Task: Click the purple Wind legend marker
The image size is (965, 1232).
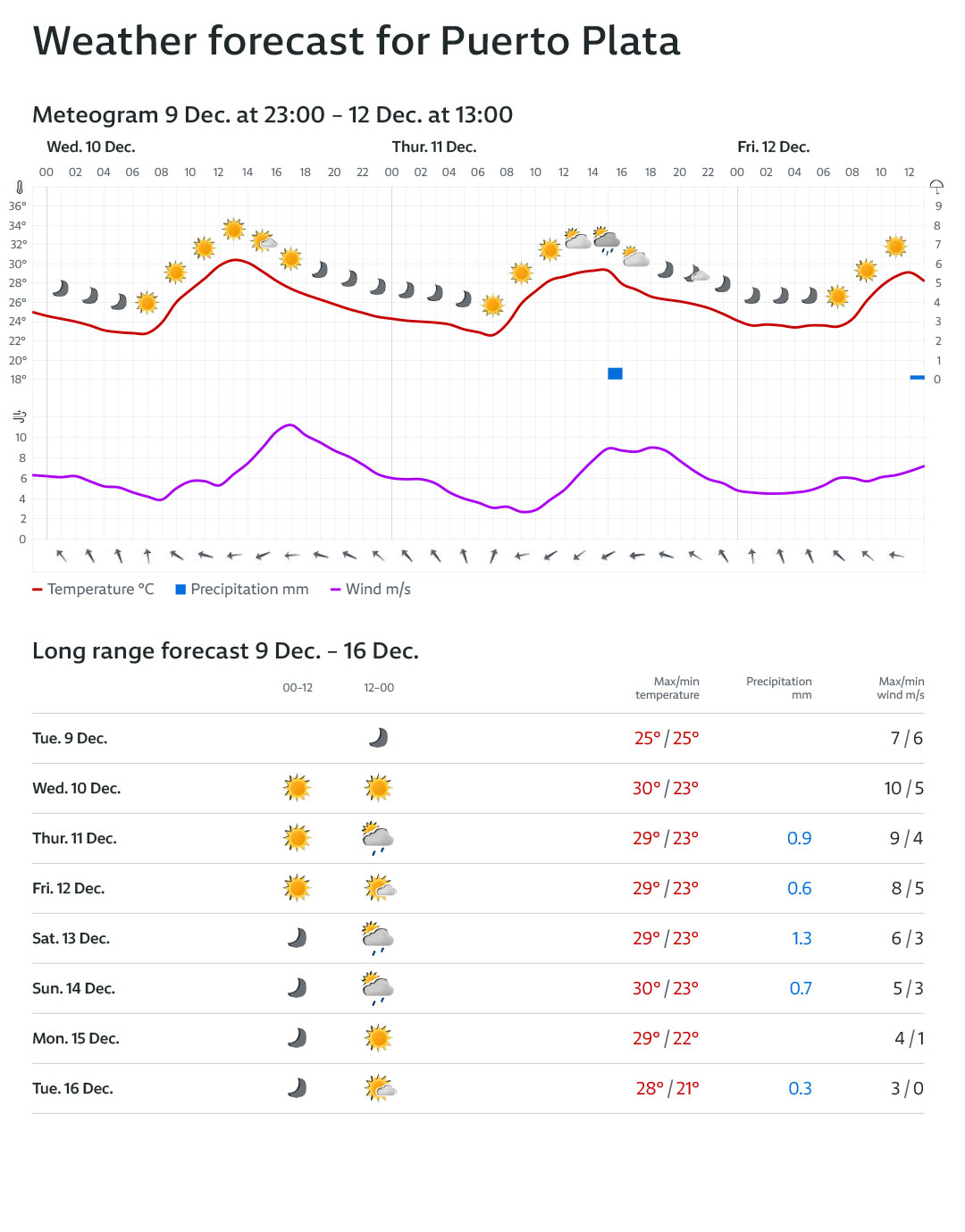Action: click(336, 590)
